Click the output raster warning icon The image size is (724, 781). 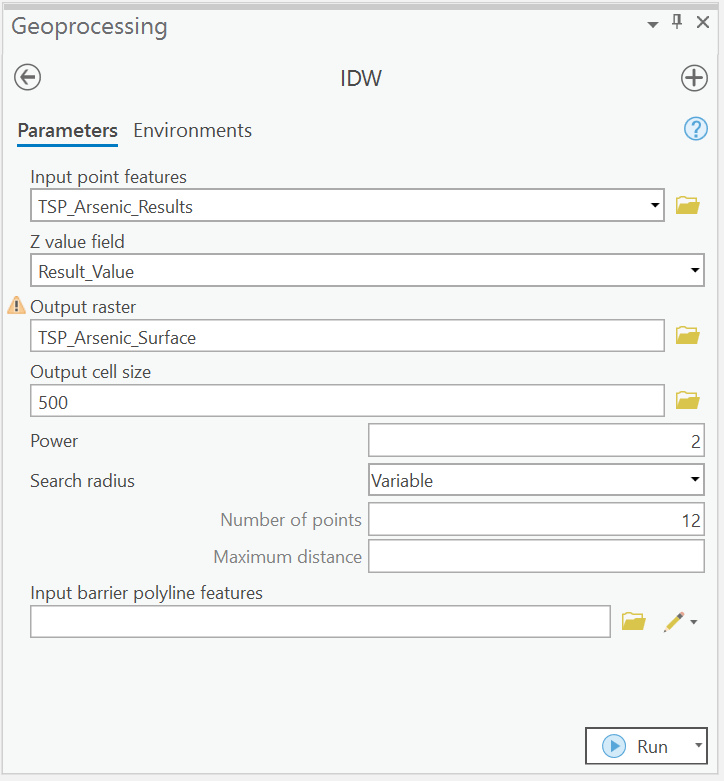pos(16,305)
